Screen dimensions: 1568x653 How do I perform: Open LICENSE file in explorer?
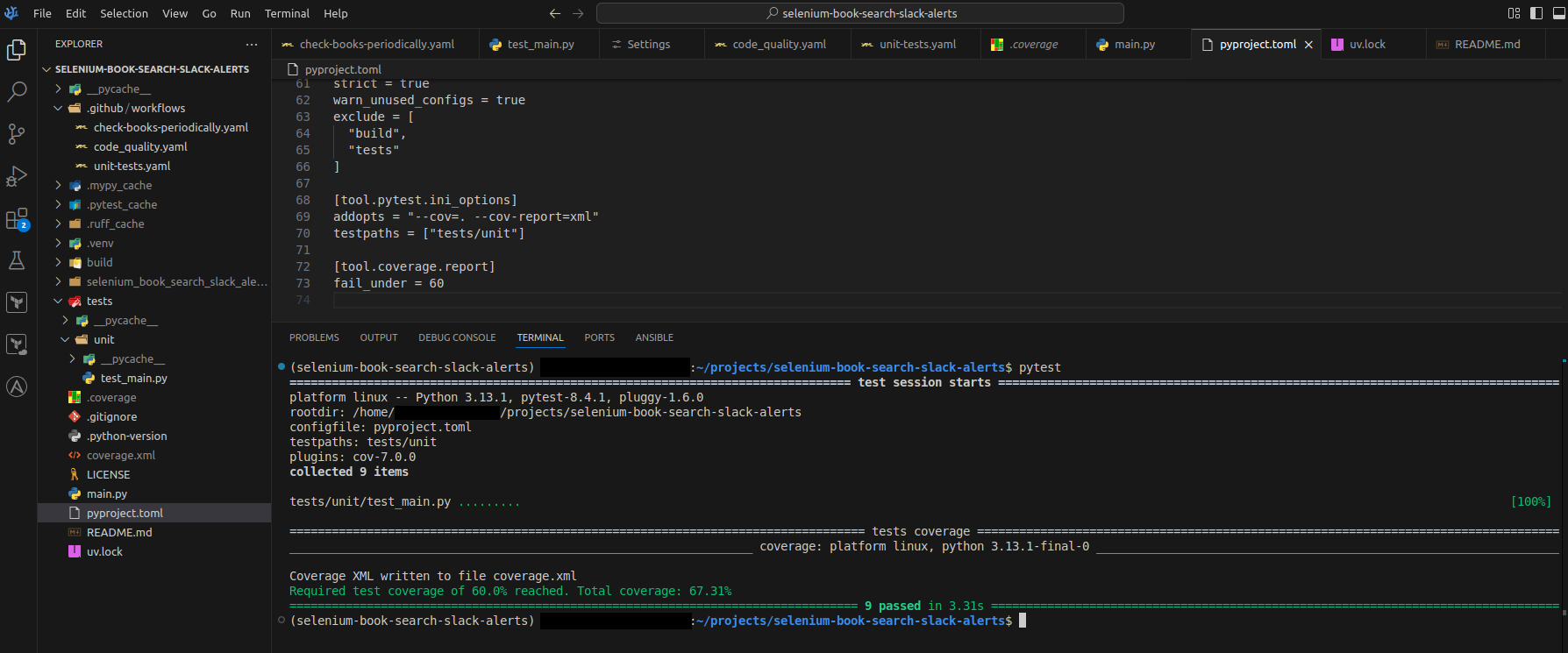108,475
